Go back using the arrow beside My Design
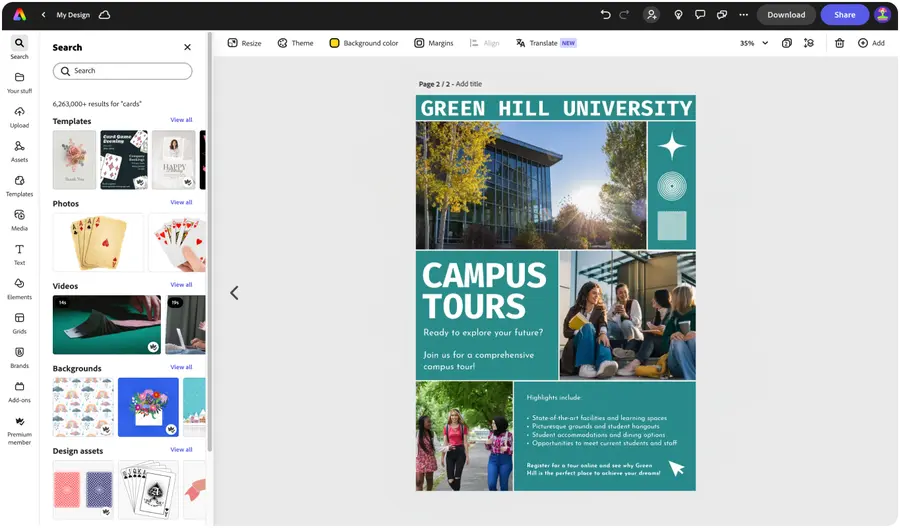900x528 pixels. pos(43,15)
